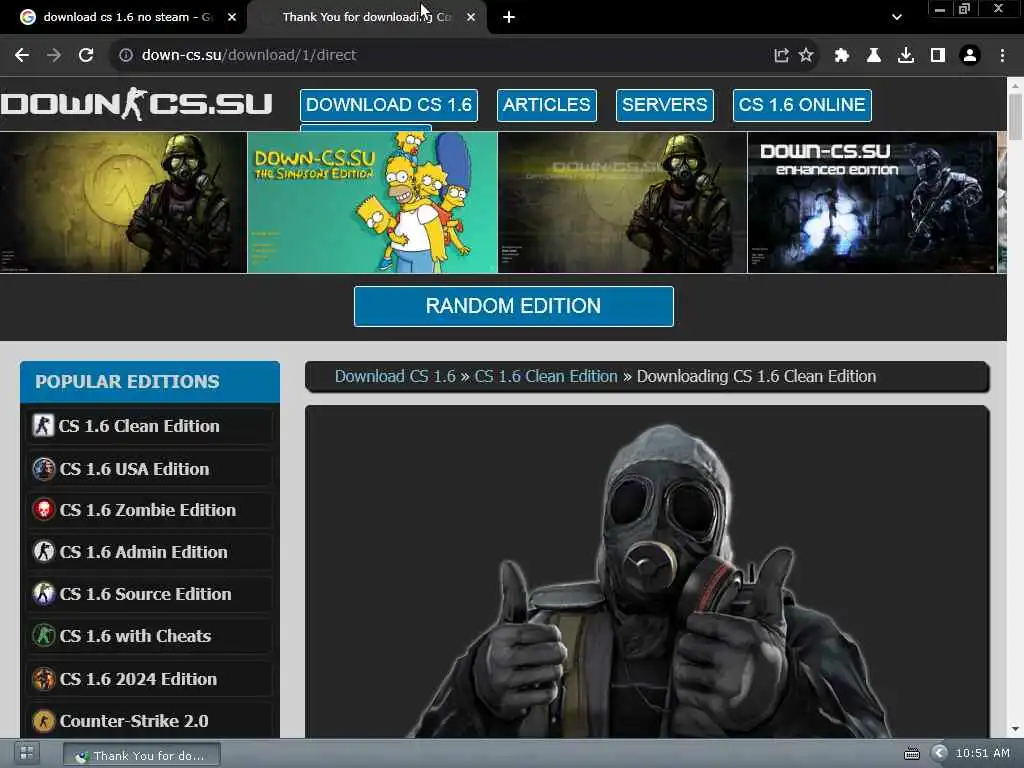Open Chrome's three-dot menu
Image resolution: width=1024 pixels, height=768 pixels.
point(1002,56)
